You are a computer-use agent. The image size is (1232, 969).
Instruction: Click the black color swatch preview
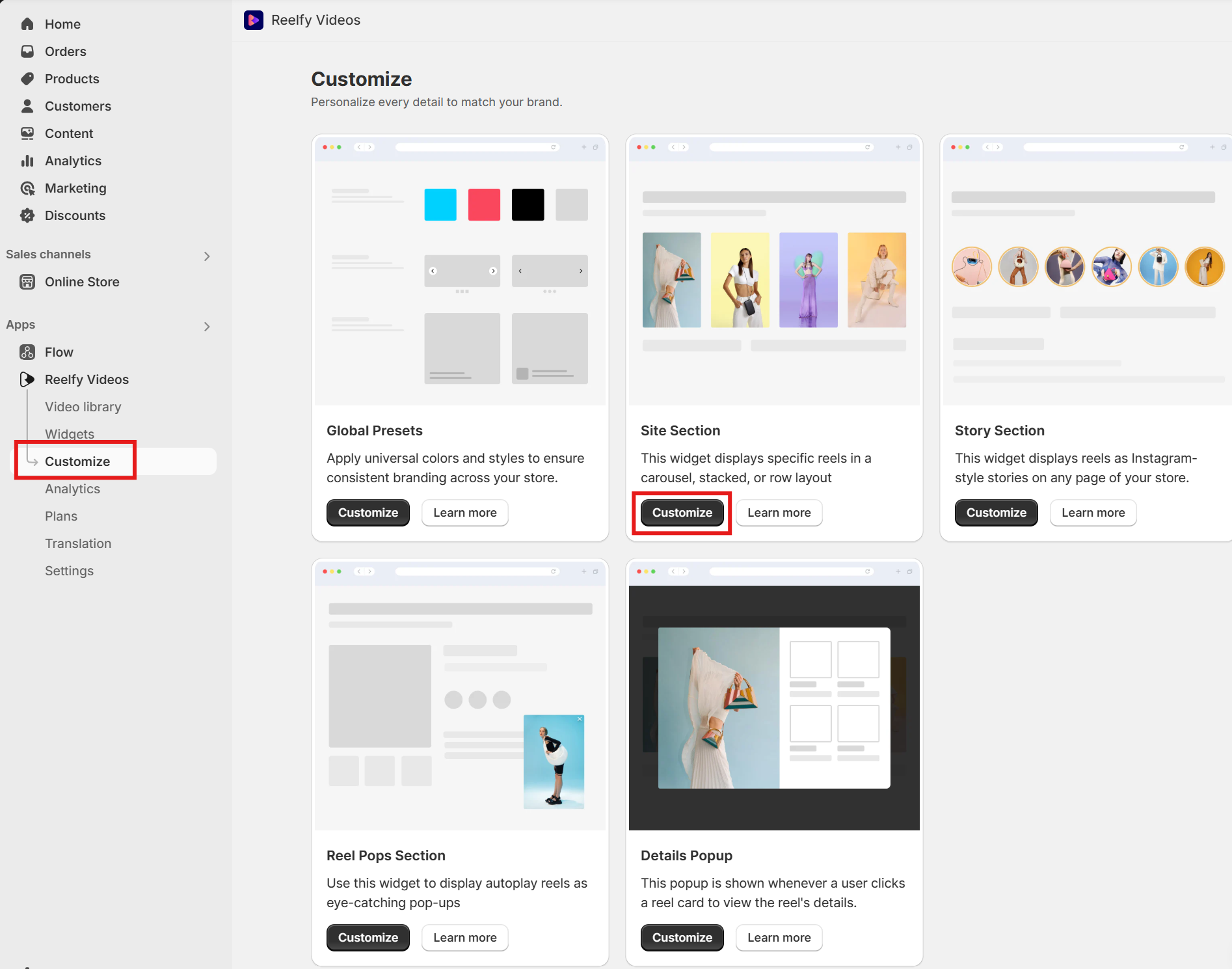(x=528, y=205)
